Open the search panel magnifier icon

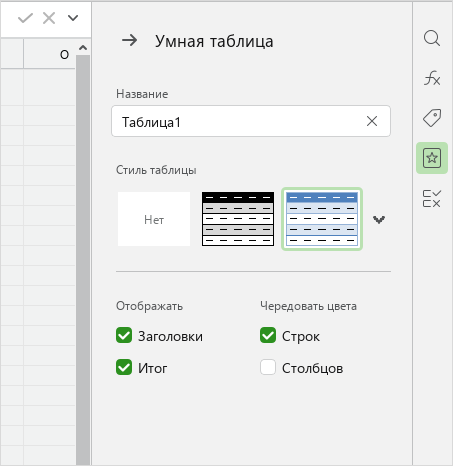432,38
